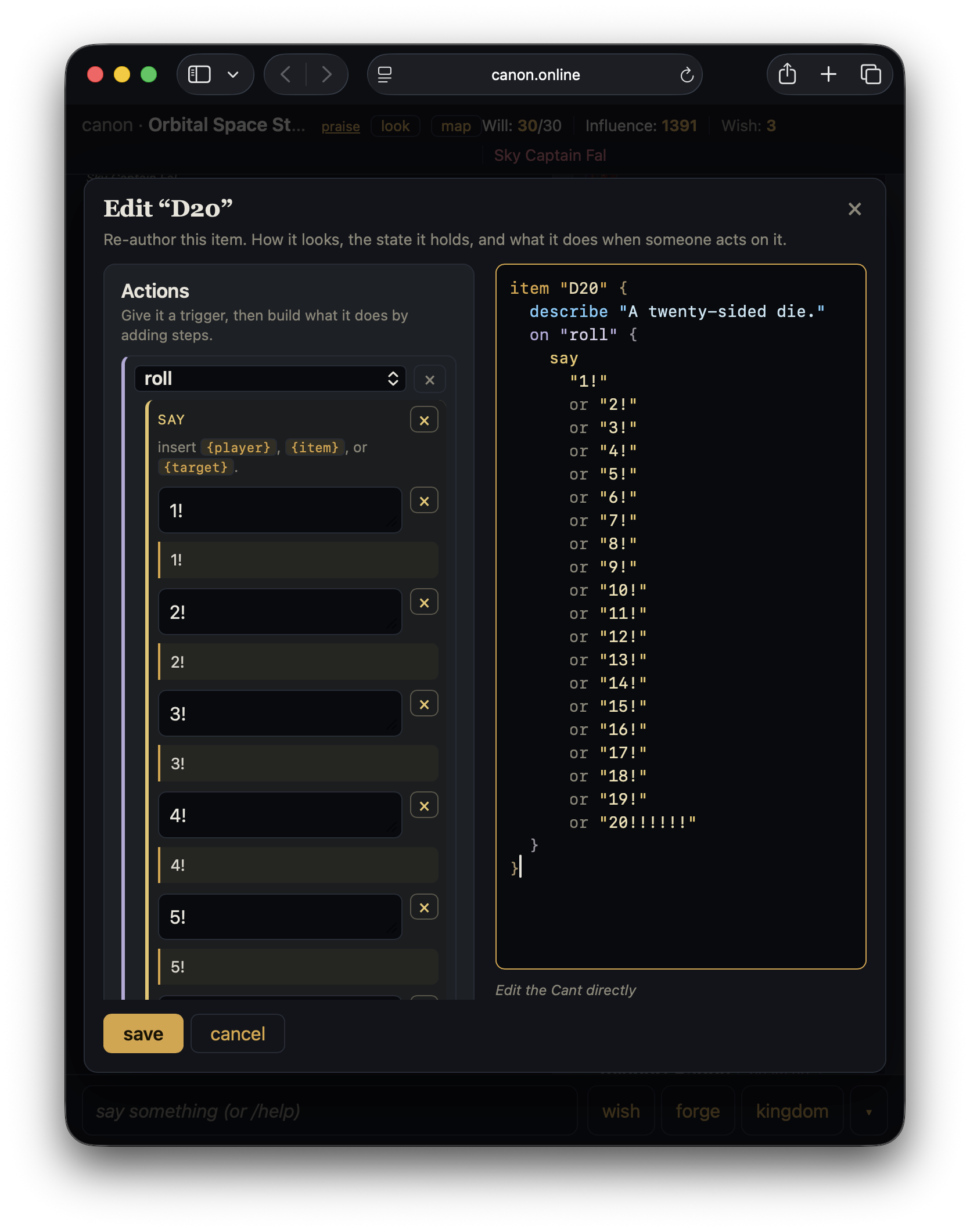Viewport: 970px width, 1232px height.
Task: Save the D20 item edits
Action: click(143, 1033)
